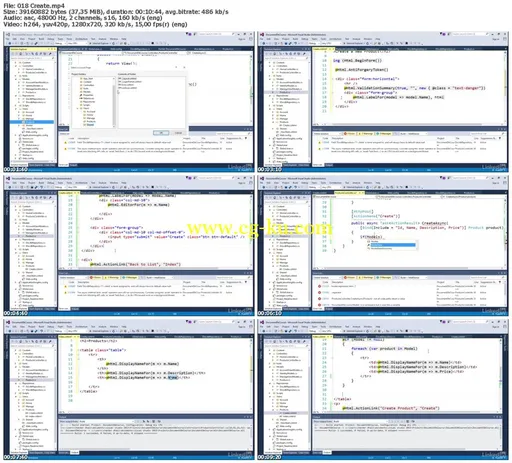The width and height of the screenshot is (512, 463).
Task: Click the OK button in the folder dialog
Action: pyautogui.click(x=161, y=133)
